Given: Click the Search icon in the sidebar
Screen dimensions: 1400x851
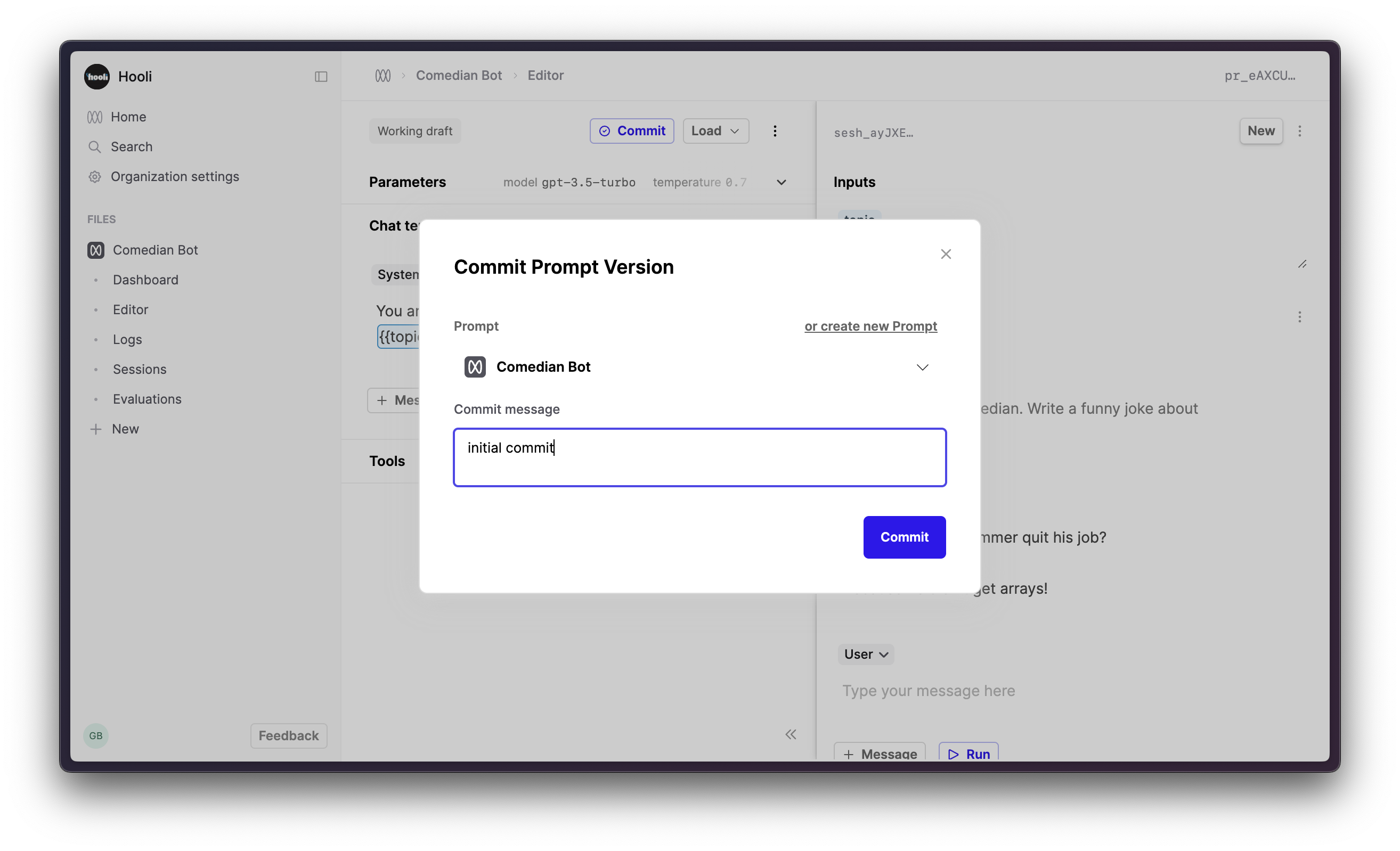Looking at the screenshot, I should pyautogui.click(x=95, y=146).
